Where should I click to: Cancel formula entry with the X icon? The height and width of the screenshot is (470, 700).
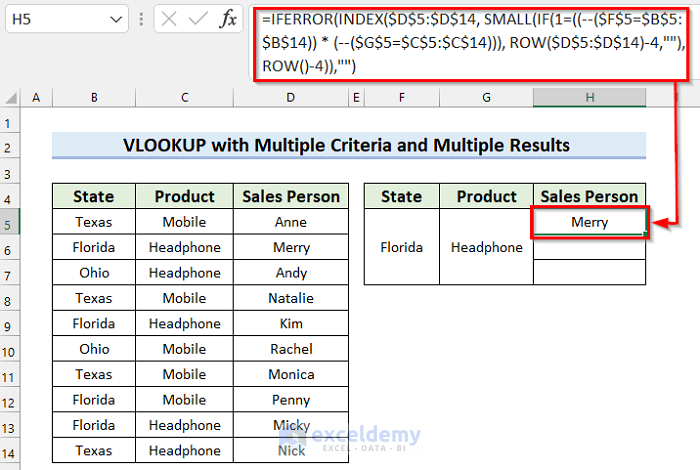169,19
